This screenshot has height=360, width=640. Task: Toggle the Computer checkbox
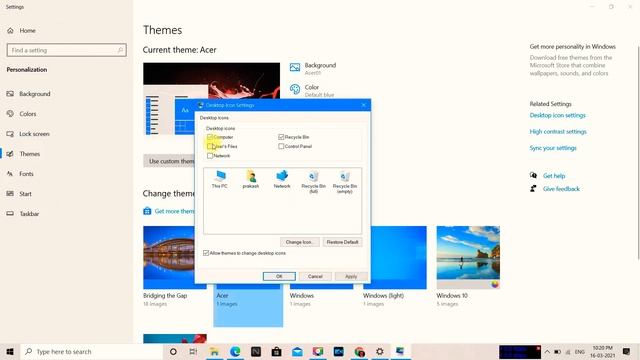pos(210,137)
